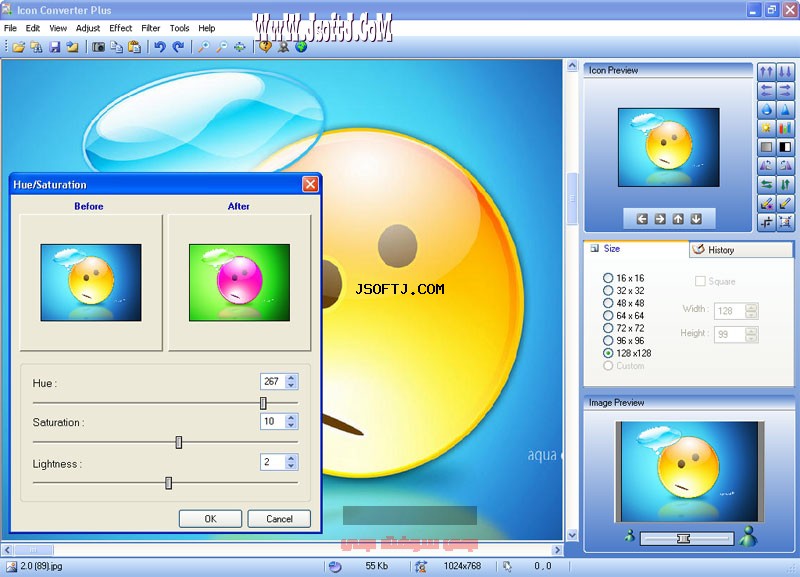This screenshot has height=577, width=800.
Task: Click the Hue value input field
Action: point(273,382)
